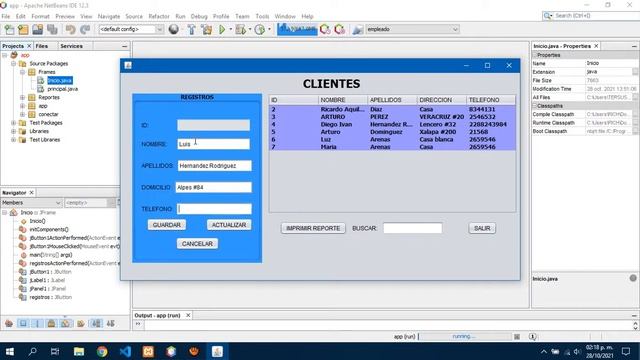Toggle Navigator sort by source icon
The width and height of the screenshot is (640, 360).
111,323
